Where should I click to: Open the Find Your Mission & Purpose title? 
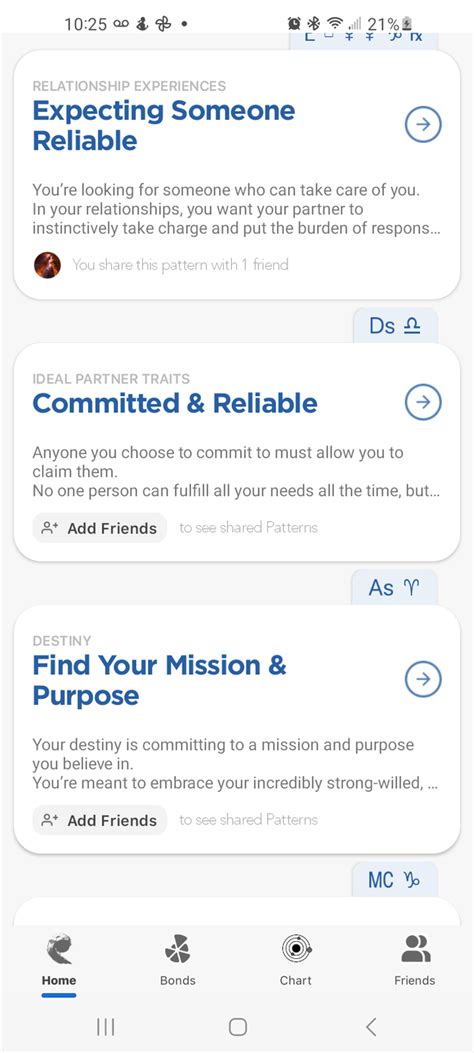pos(160,680)
